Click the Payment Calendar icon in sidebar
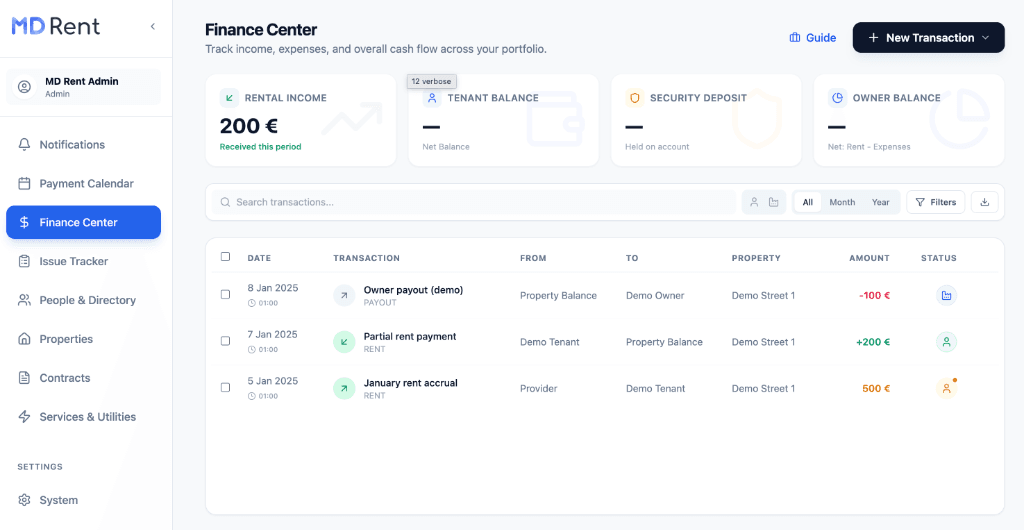The width and height of the screenshot is (1024, 530). (x=24, y=183)
